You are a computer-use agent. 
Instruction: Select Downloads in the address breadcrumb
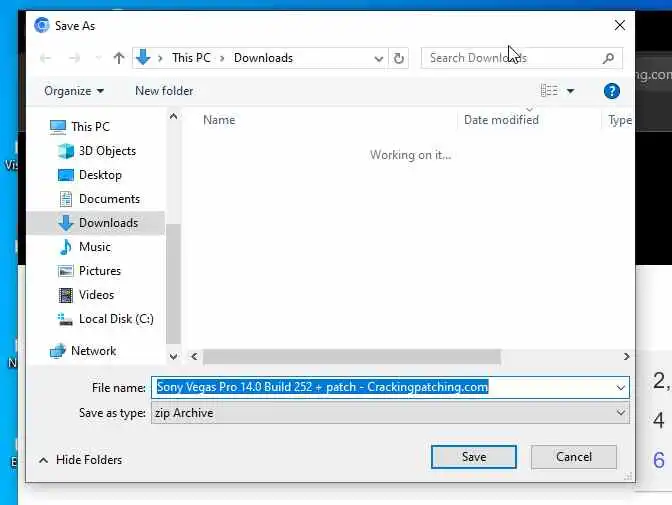(x=263, y=58)
